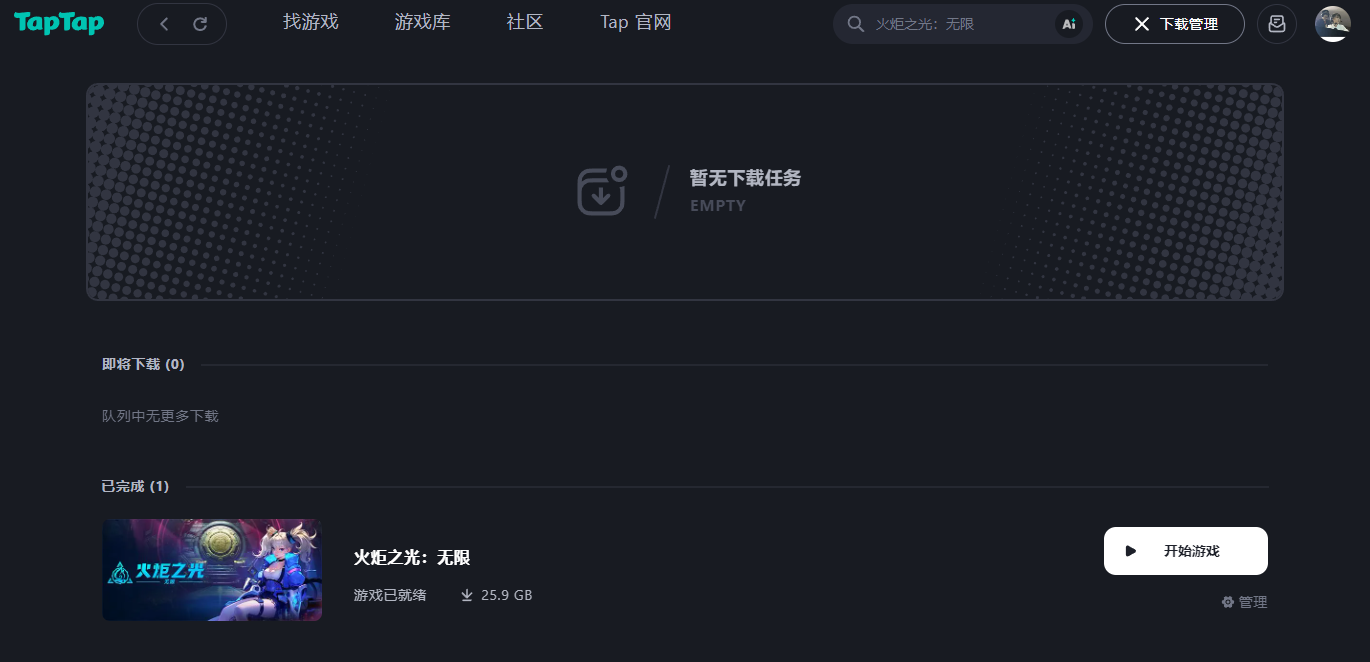Refresh the page with the reload icon
This screenshot has width=1370, height=662.
click(200, 24)
